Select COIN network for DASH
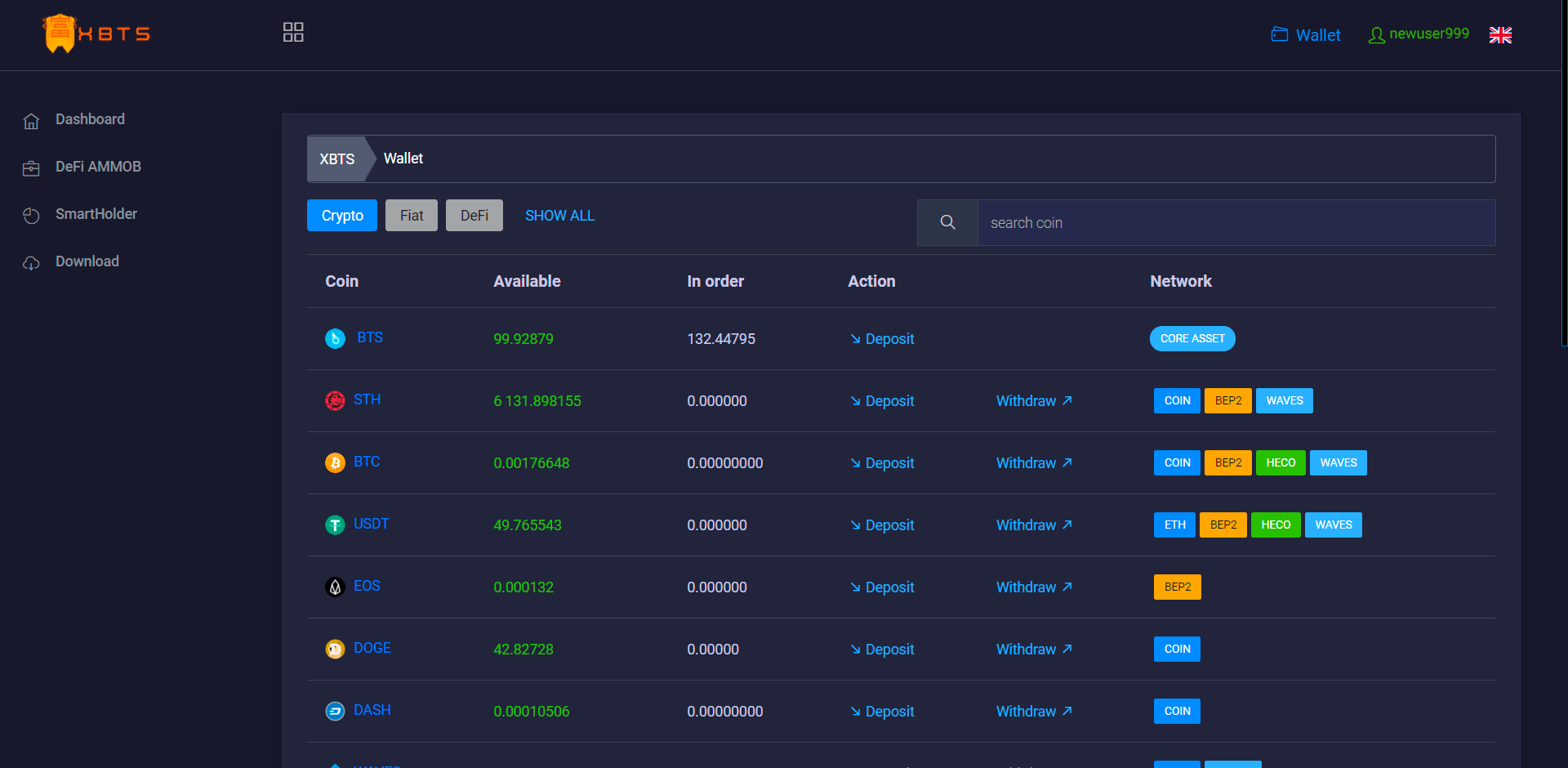Image resolution: width=1568 pixels, height=768 pixels. click(1177, 711)
